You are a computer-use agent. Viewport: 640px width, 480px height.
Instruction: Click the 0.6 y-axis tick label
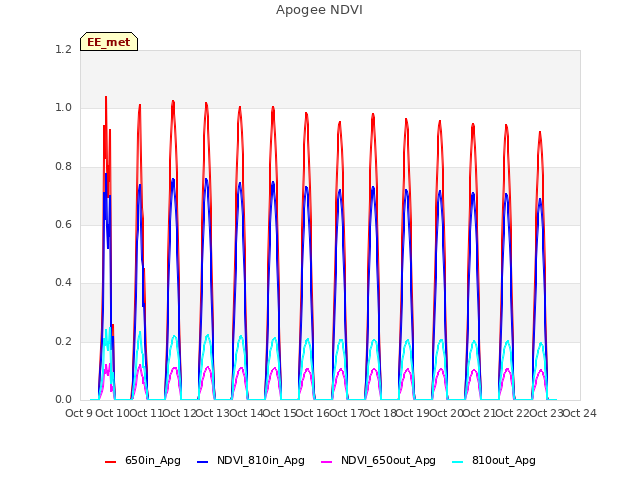(63, 224)
